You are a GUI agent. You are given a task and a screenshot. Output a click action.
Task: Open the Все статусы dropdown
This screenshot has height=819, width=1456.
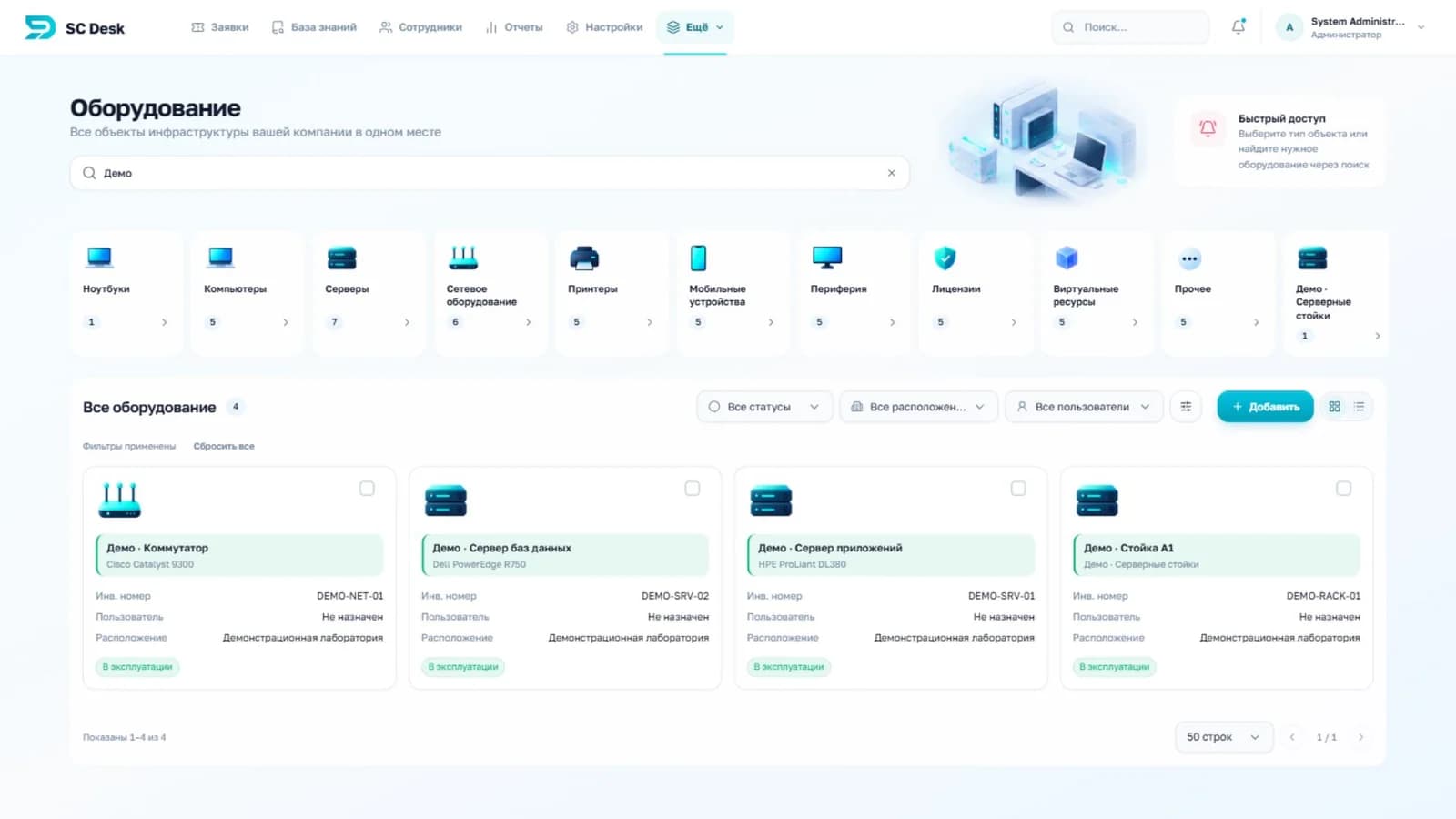click(x=764, y=407)
